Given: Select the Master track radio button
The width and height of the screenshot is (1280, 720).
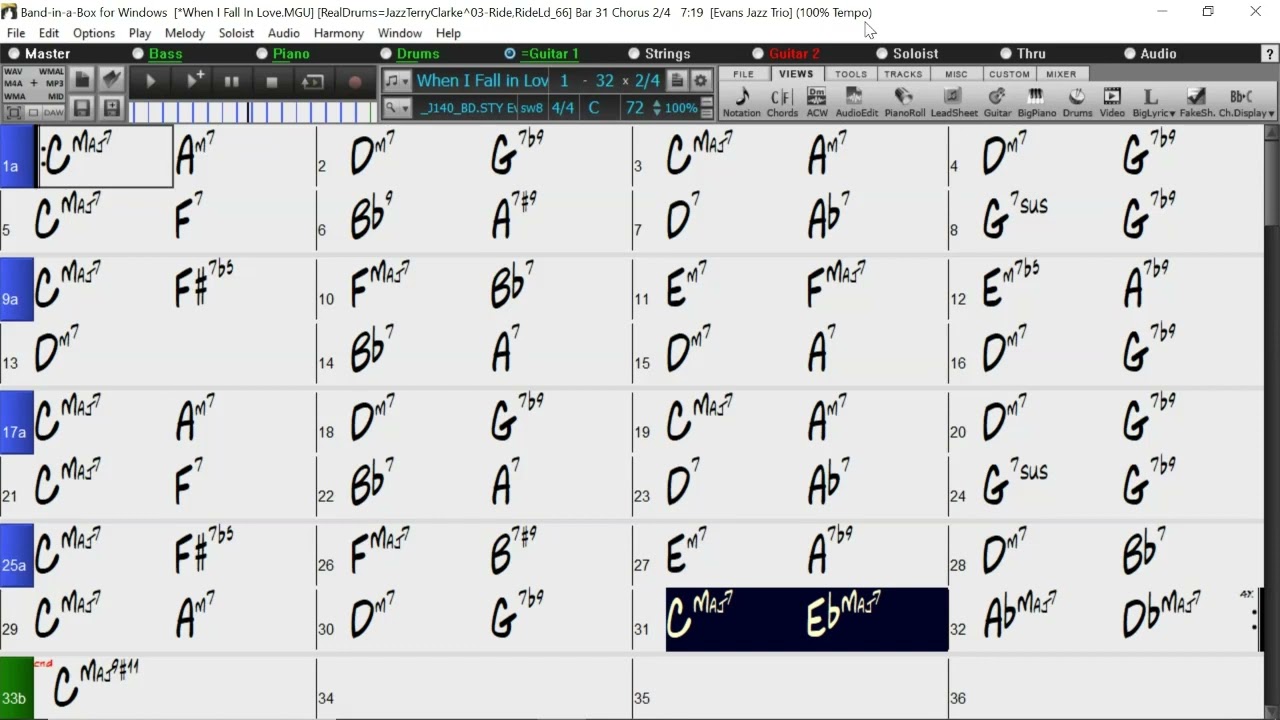Looking at the screenshot, I should click(x=14, y=54).
